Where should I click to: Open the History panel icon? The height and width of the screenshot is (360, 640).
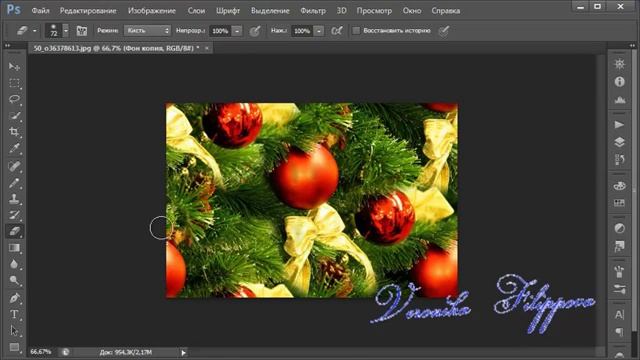[620, 160]
